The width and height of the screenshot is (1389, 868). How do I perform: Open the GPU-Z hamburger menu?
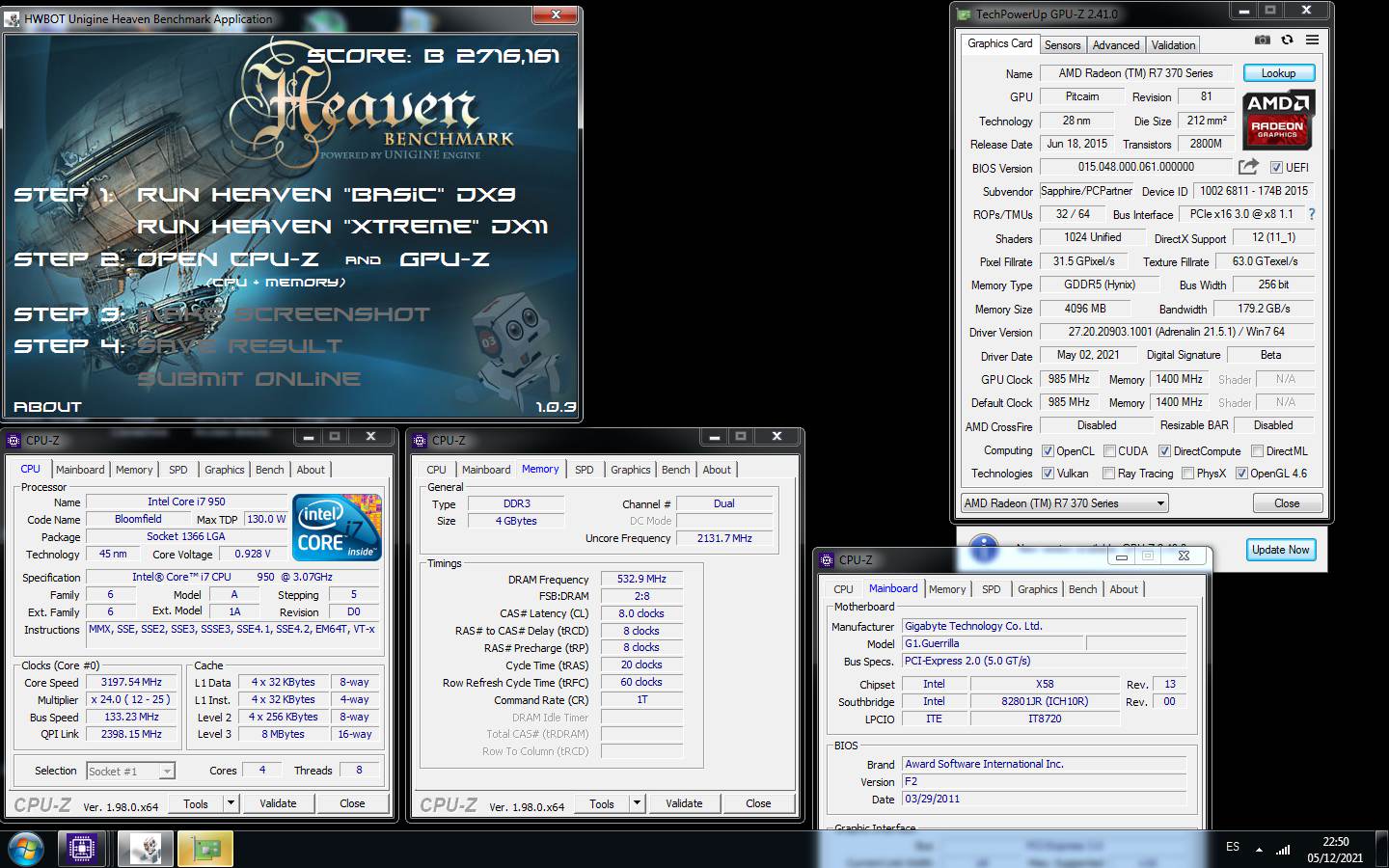[x=1312, y=41]
